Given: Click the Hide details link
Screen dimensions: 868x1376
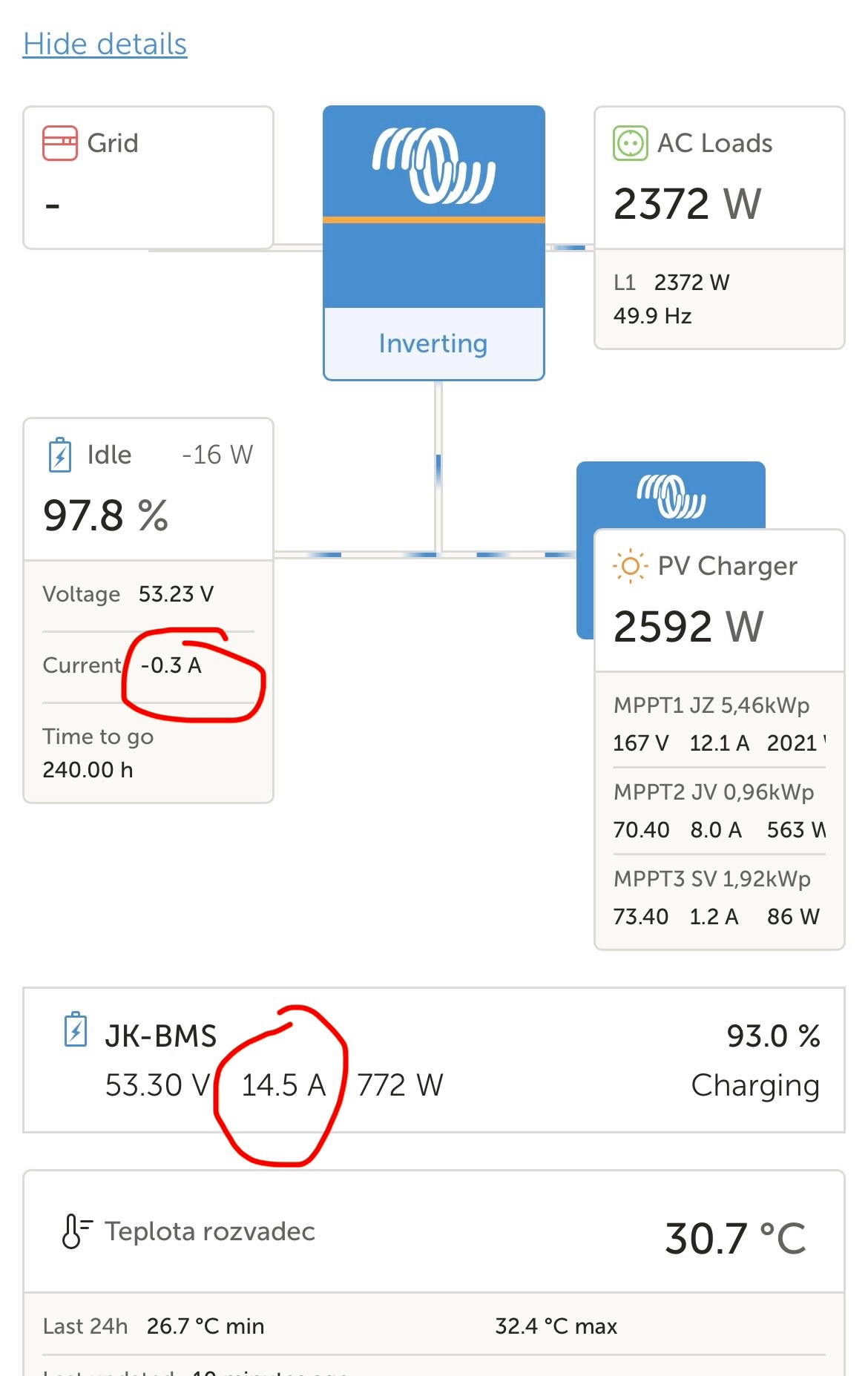Looking at the screenshot, I should [x=105, y=45].
